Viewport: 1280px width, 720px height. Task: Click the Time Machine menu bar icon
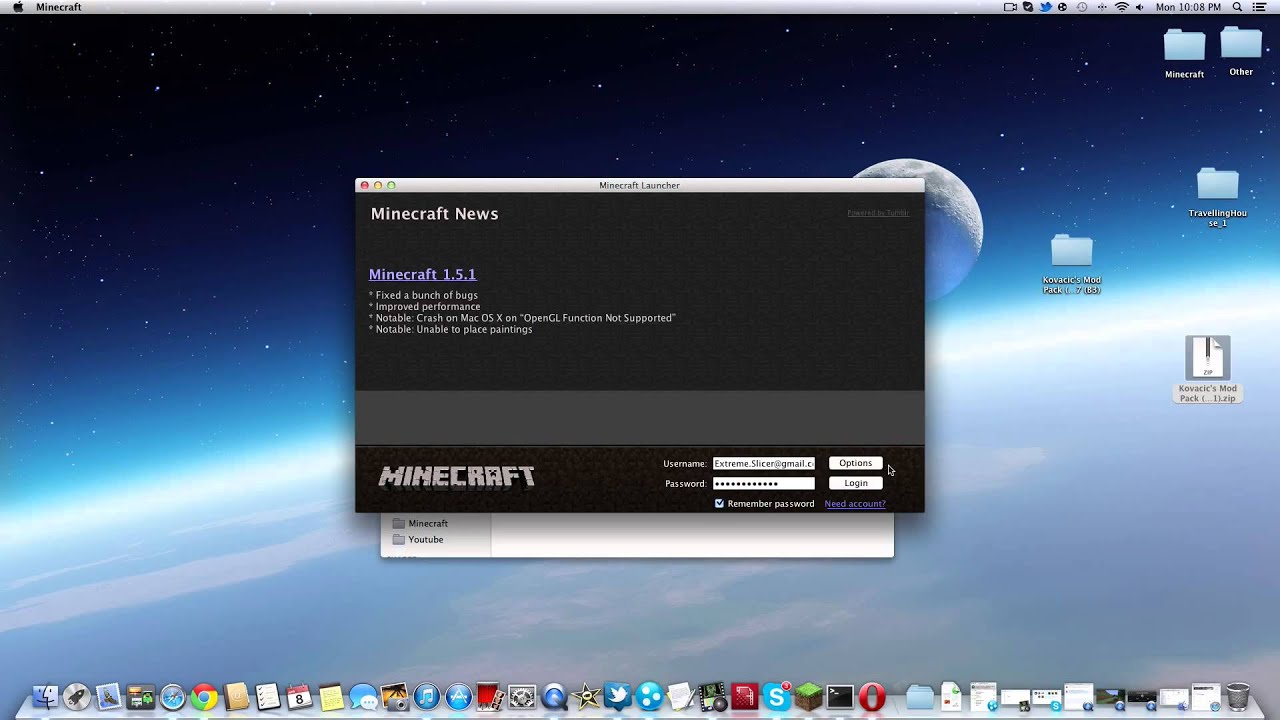point(1082,7)
